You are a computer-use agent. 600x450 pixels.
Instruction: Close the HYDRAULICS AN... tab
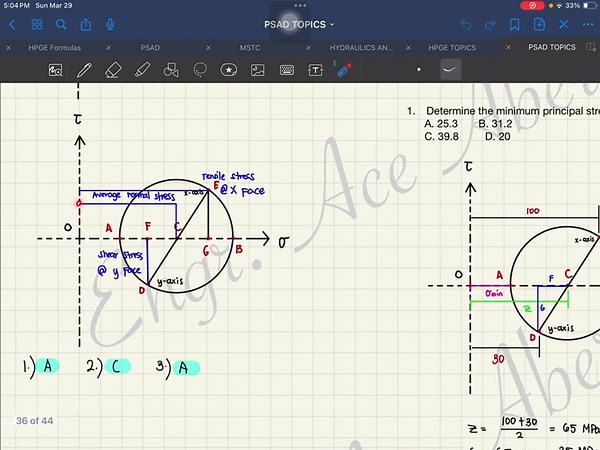(x=308, y=48)
